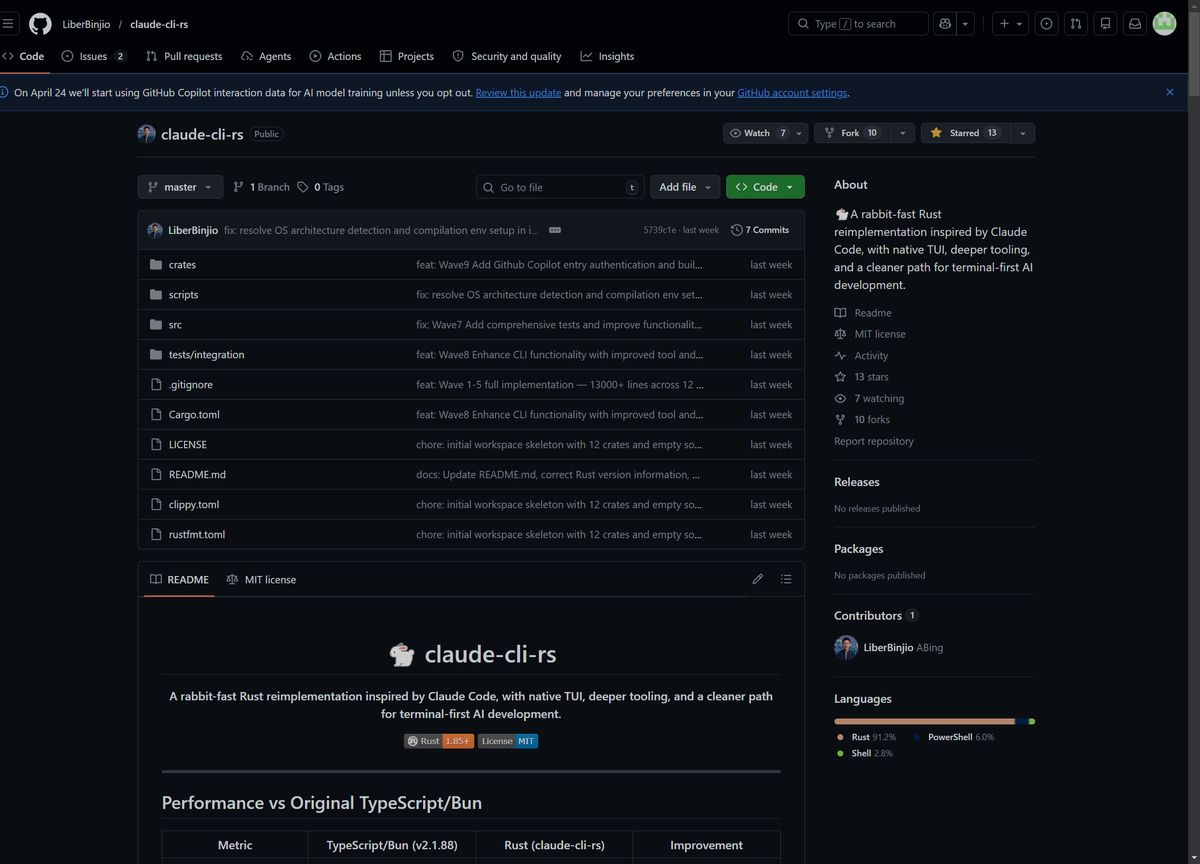The image size is (1200, 864).
Task: Open the green Code dropdown button
Action: 765,187
